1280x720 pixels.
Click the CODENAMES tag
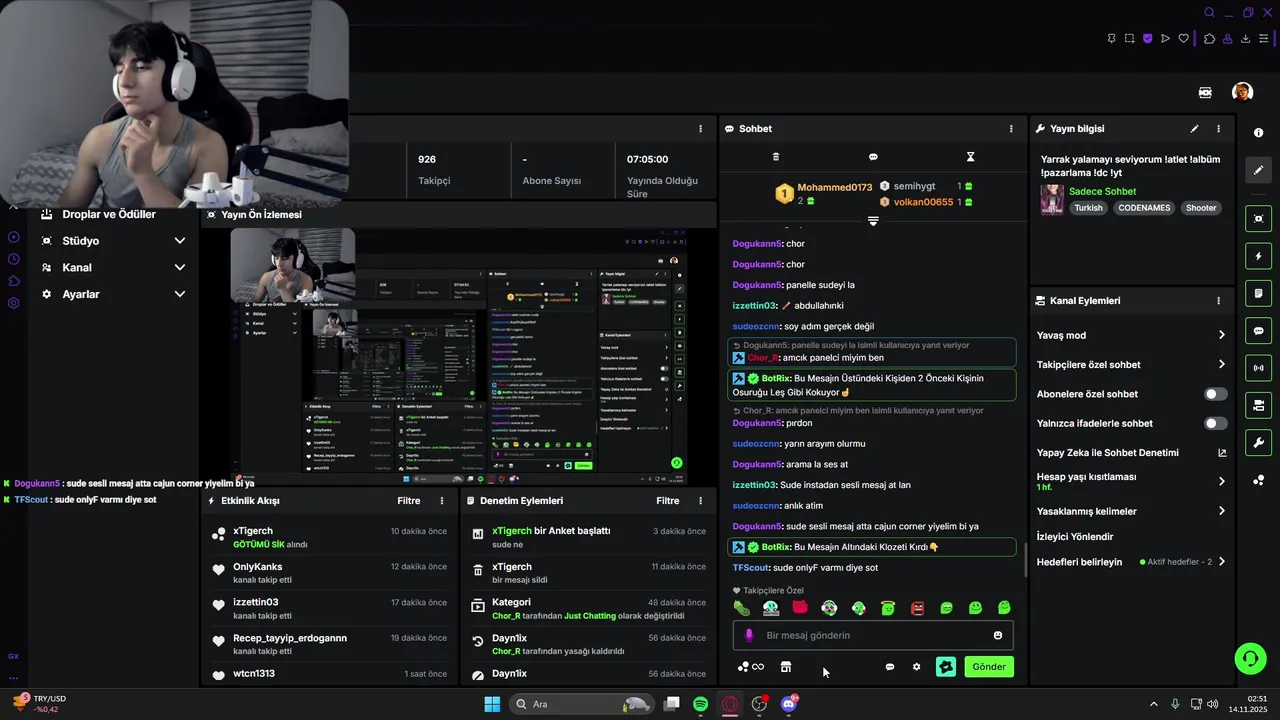1144,208
